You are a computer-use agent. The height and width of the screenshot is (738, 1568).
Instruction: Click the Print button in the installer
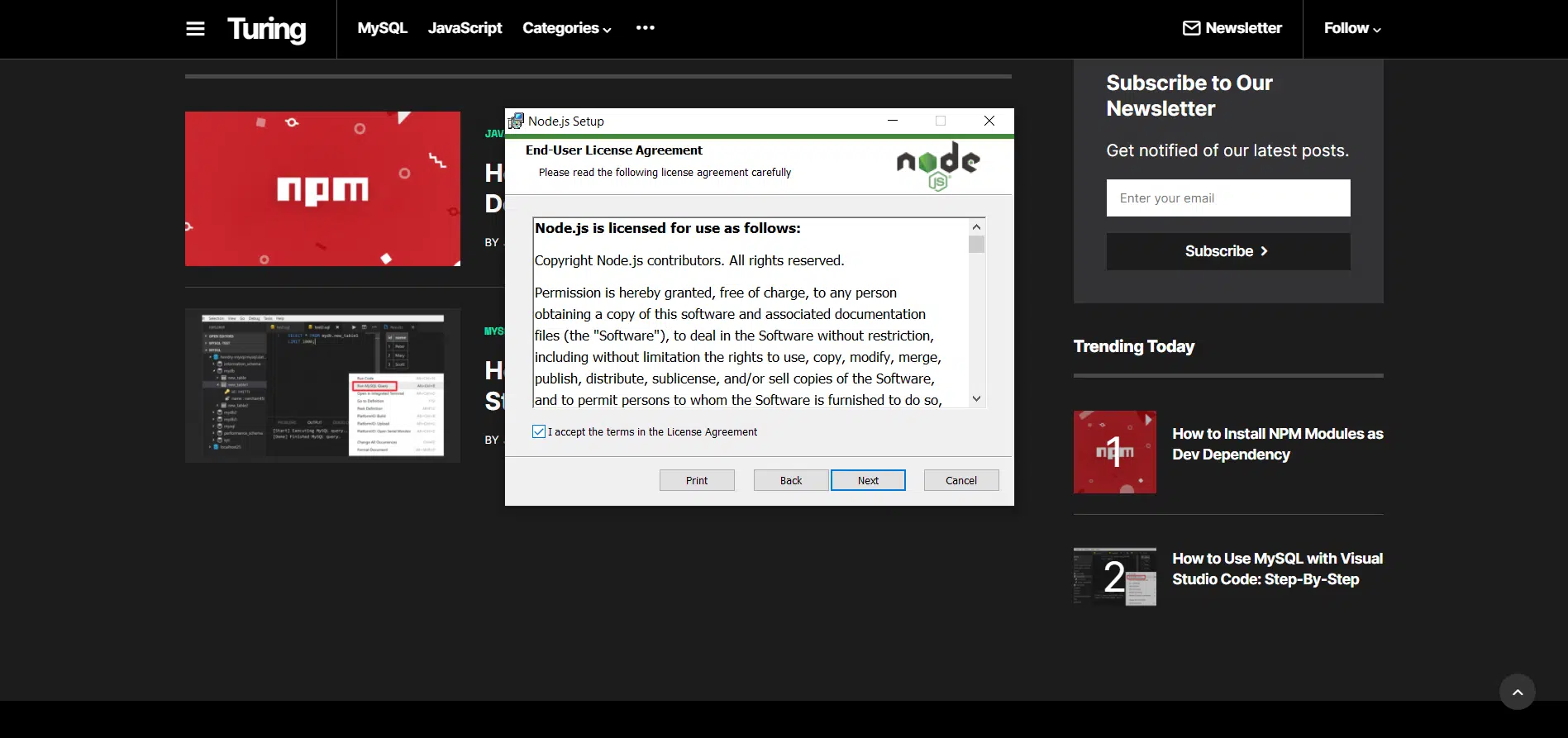[x=697, y=480]
